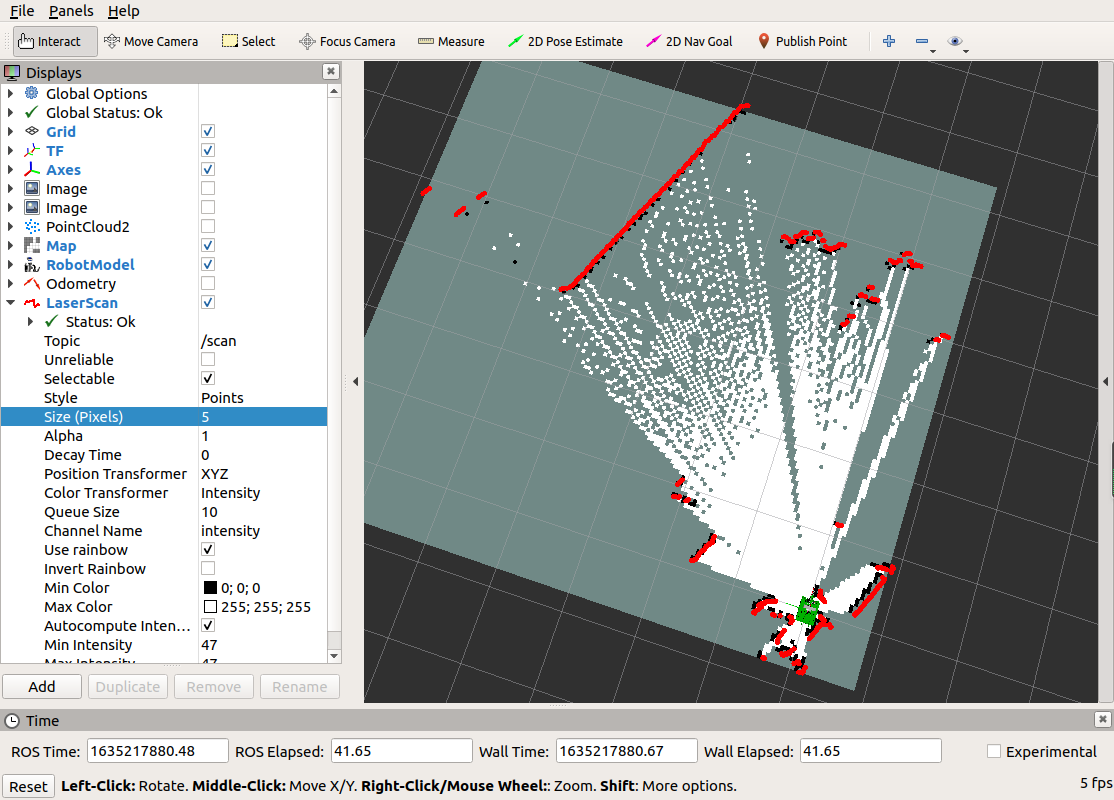Screen dimensions: 1114x800
Task: Expand the Global Options tree row
Action: [x=10, y=93]
